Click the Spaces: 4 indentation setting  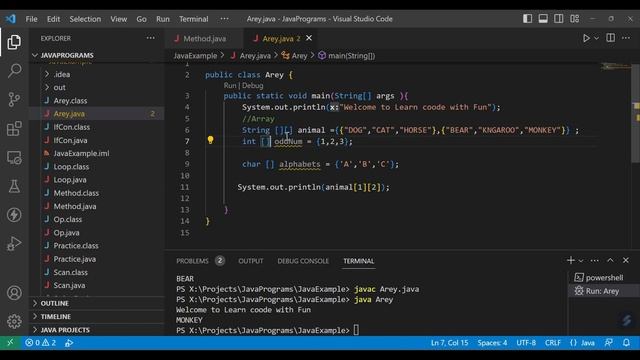[492, 343]
